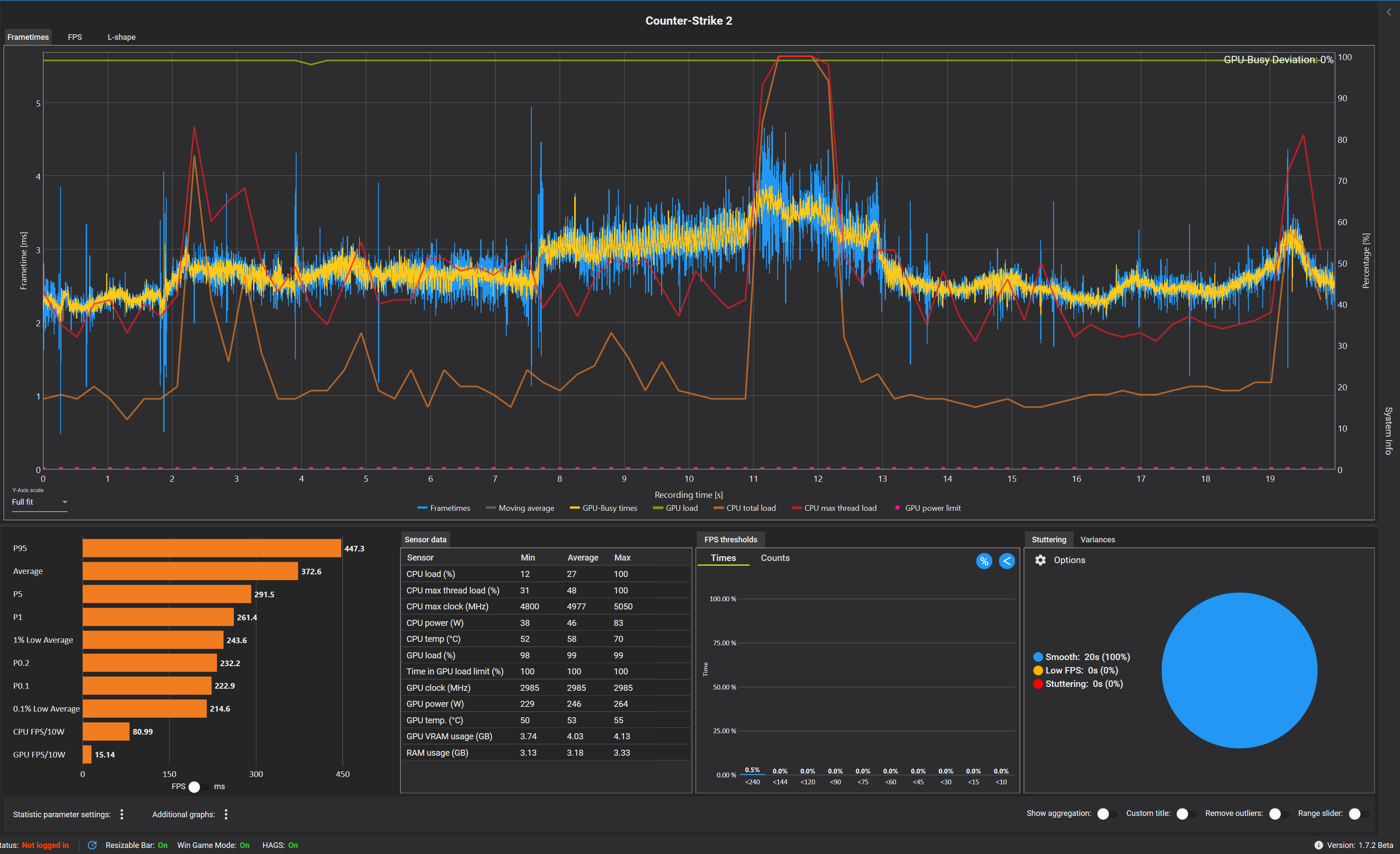Open the L-shape tab
Image resolution: width=1400 pixels, height=854 pixels.
click(121, 37)
